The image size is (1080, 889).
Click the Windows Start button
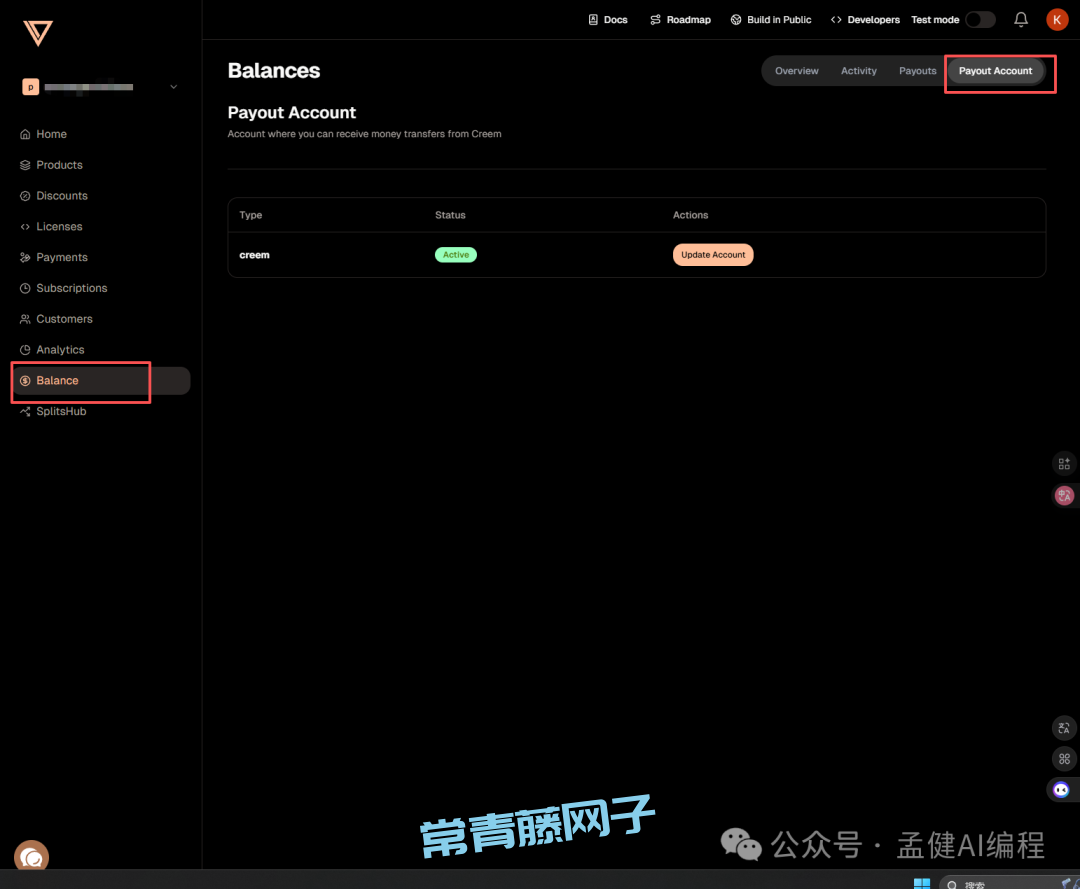[921, 883]
